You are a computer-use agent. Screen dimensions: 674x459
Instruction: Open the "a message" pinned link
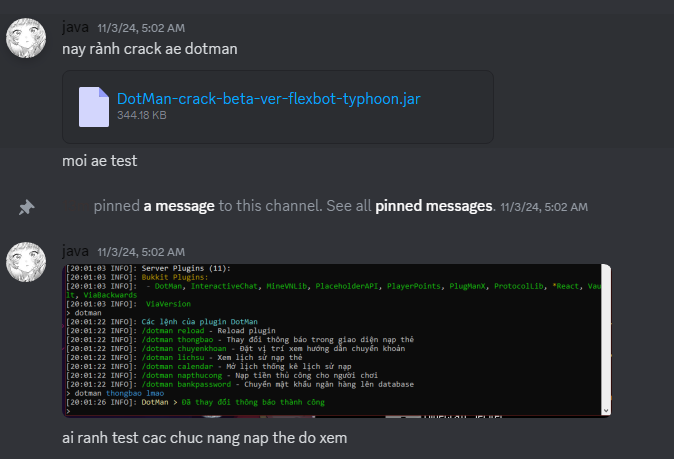tap(179, 206)
